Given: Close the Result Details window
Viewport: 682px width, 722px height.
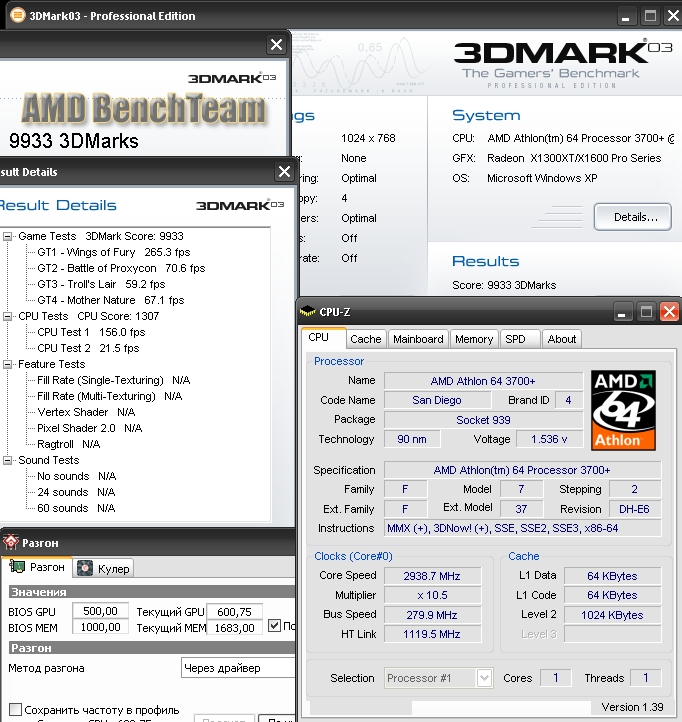Looking at the screenshot, I should point(284,172).
